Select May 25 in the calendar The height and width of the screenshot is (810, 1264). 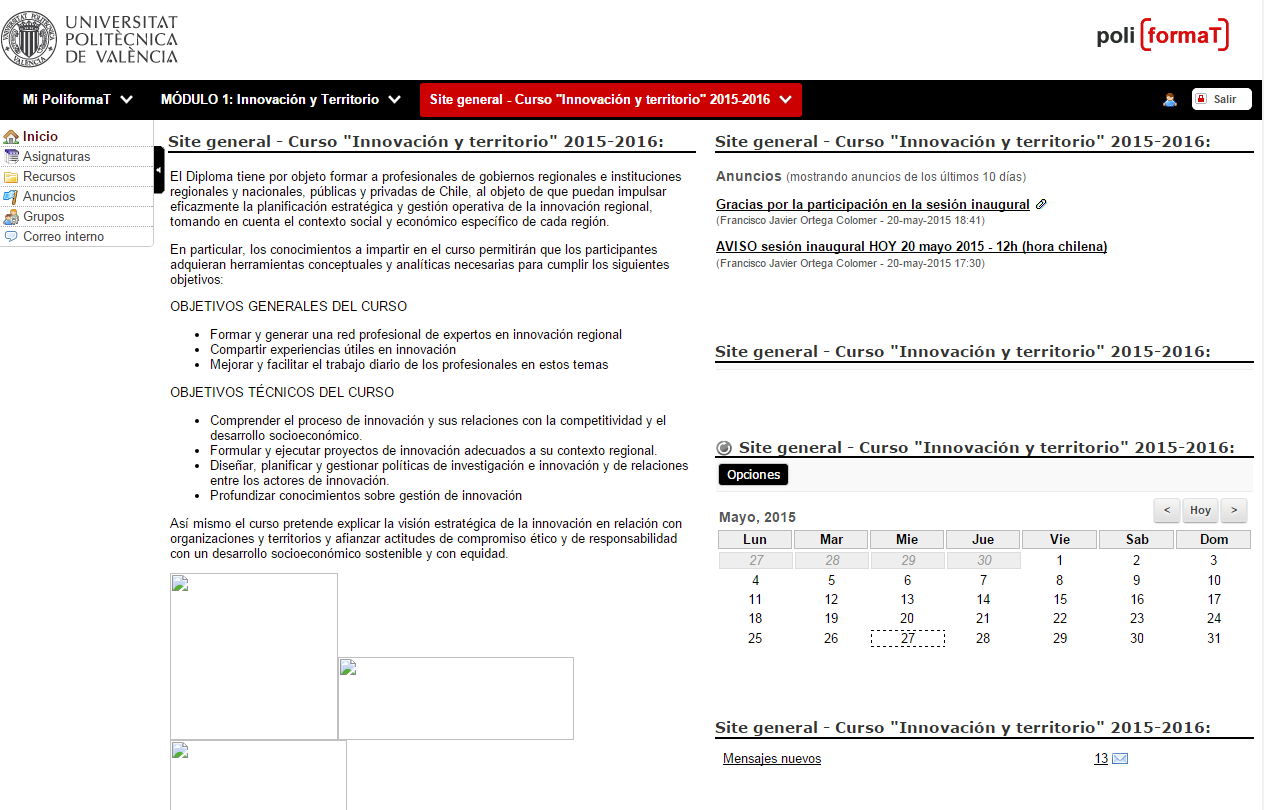tap(755, 638)
